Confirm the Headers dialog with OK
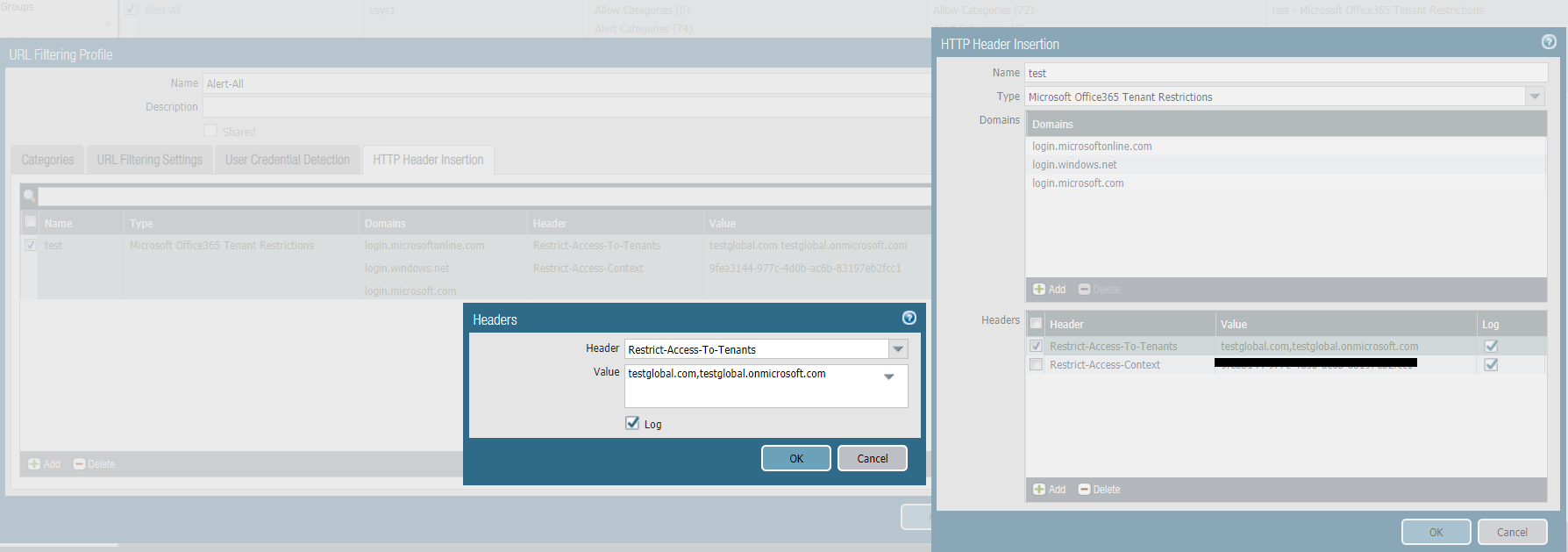This screenshot has width=1568, height=552. point(796,458)
